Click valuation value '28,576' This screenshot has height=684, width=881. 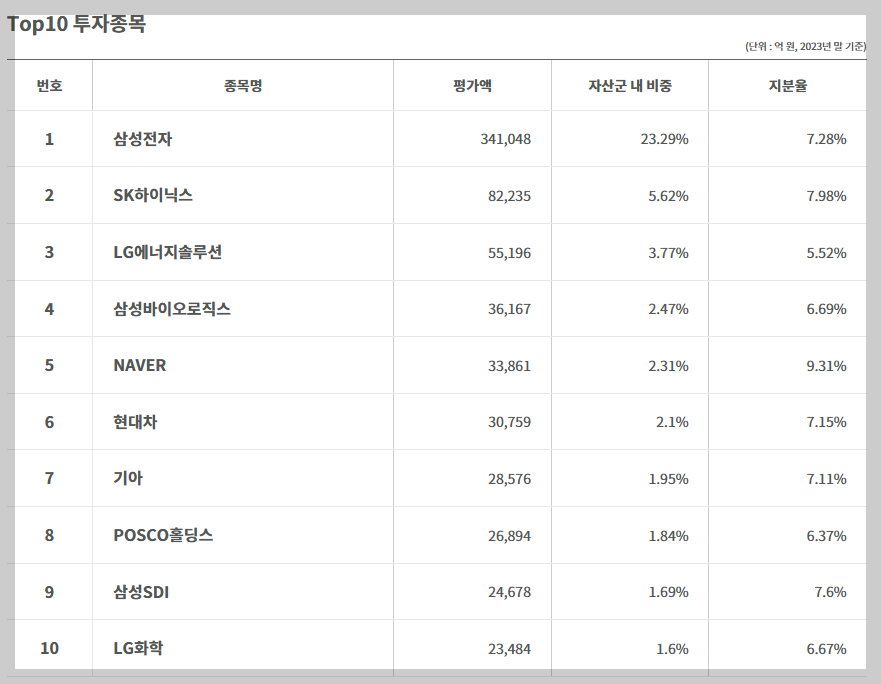(509, 479)
